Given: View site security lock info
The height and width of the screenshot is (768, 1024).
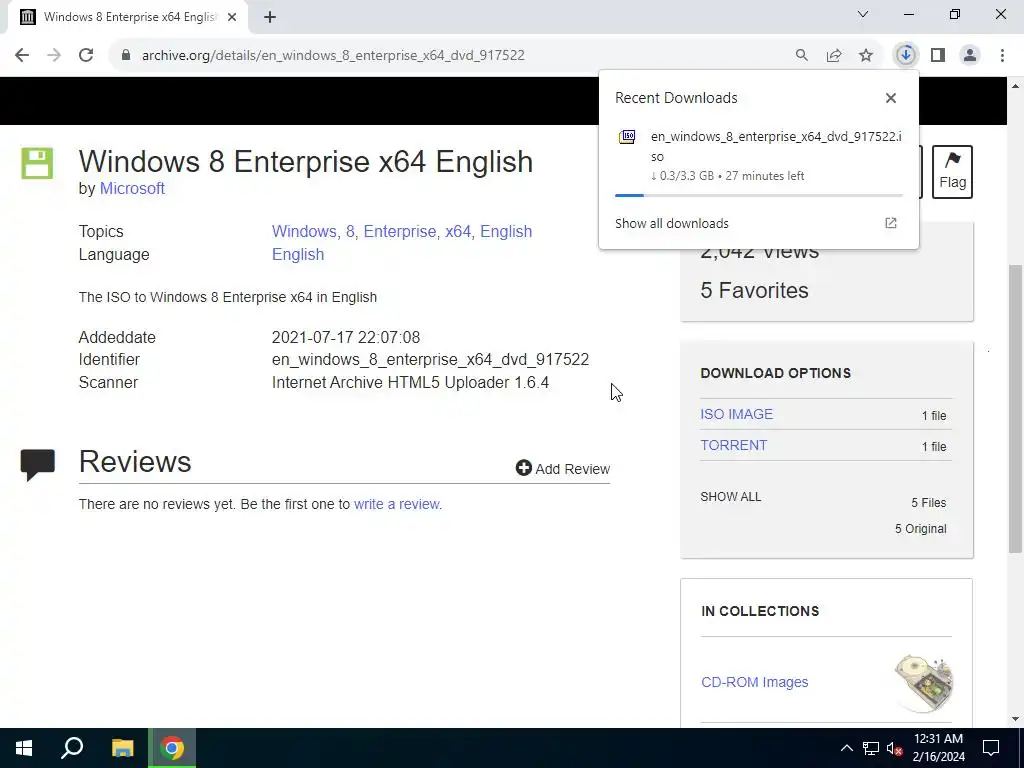Looking at the screenshot, I should click(x=126, y=55).
